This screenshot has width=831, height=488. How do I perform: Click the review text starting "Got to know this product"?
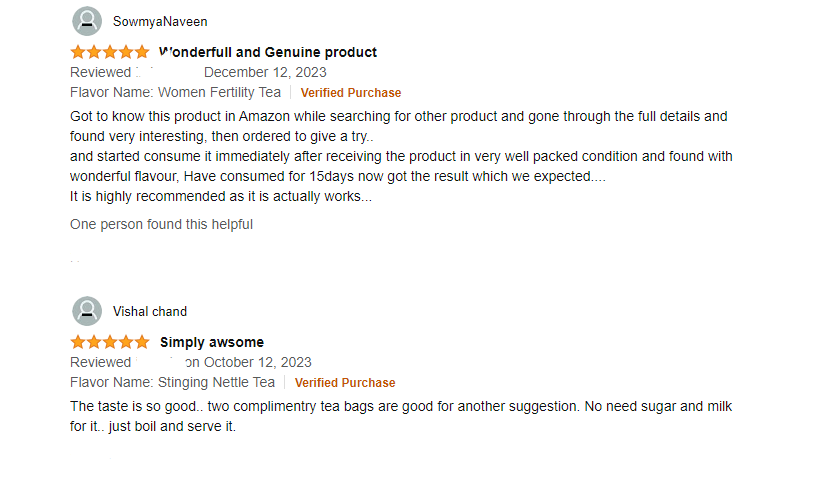coord(398,116)
